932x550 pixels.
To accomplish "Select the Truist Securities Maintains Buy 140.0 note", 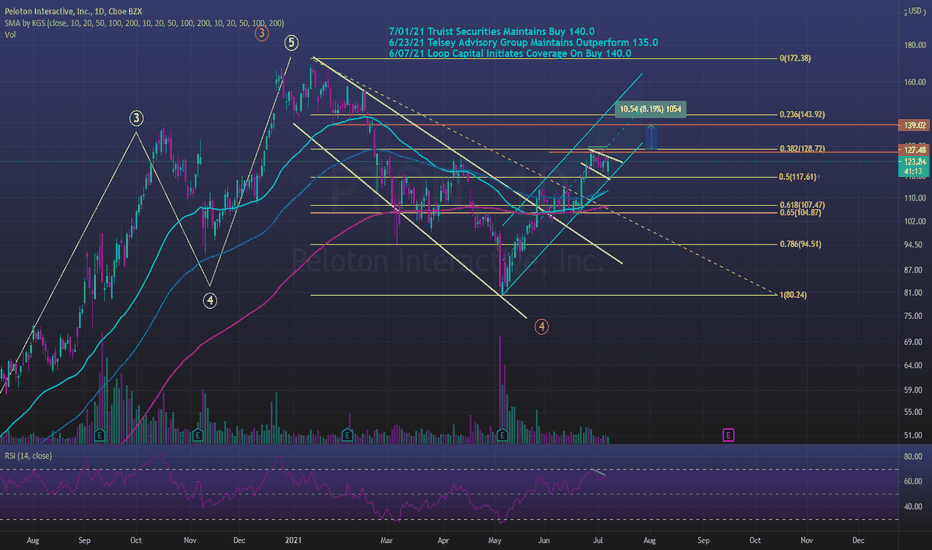I will coord(492,32).
